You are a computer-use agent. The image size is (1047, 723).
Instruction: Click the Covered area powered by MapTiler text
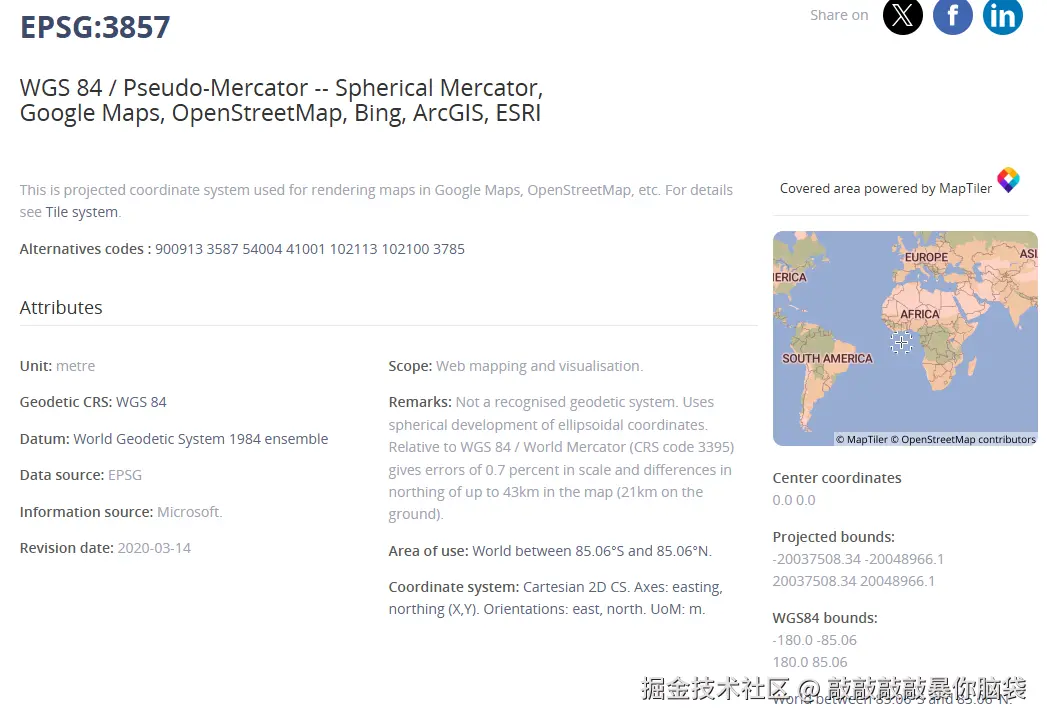886,189
